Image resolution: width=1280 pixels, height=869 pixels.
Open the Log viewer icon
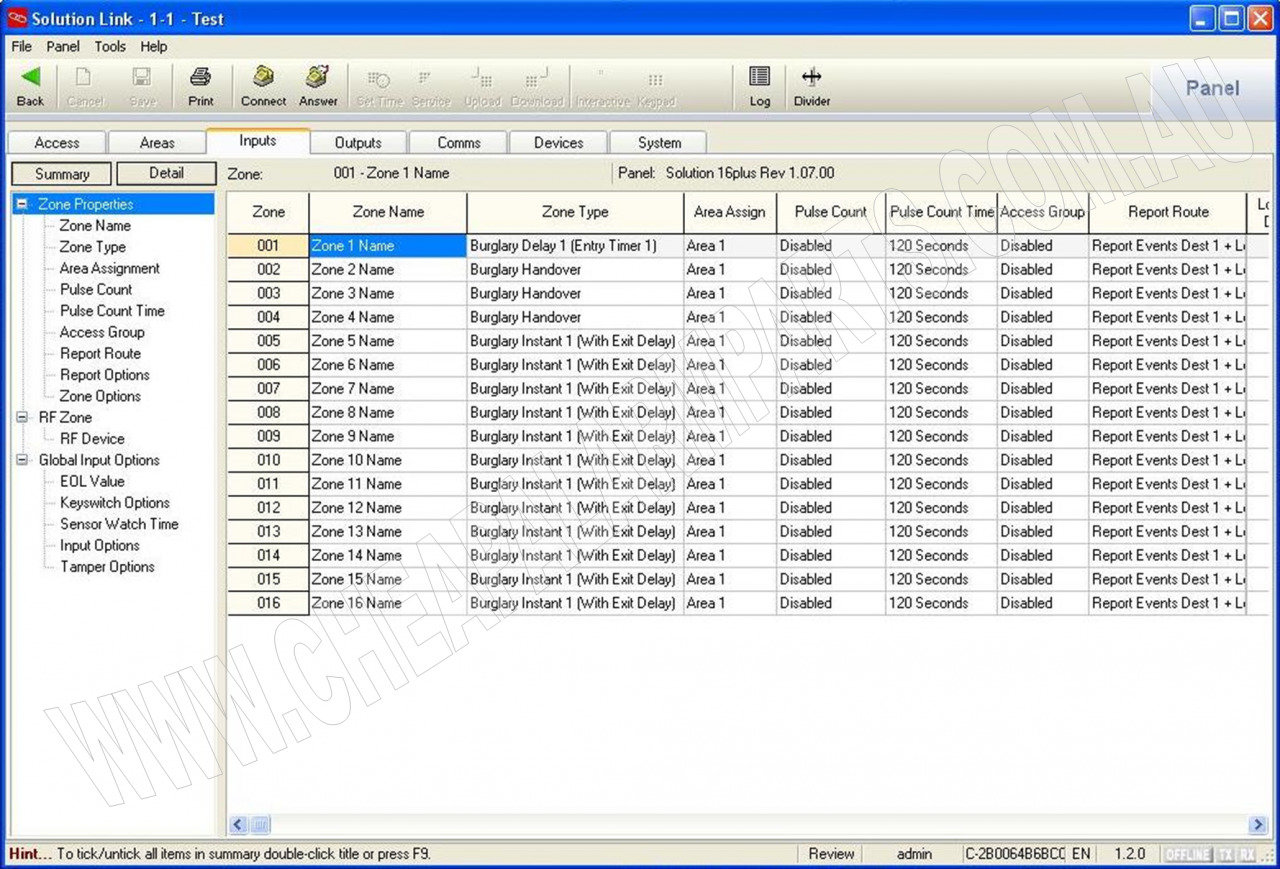[x=760, y=86]
